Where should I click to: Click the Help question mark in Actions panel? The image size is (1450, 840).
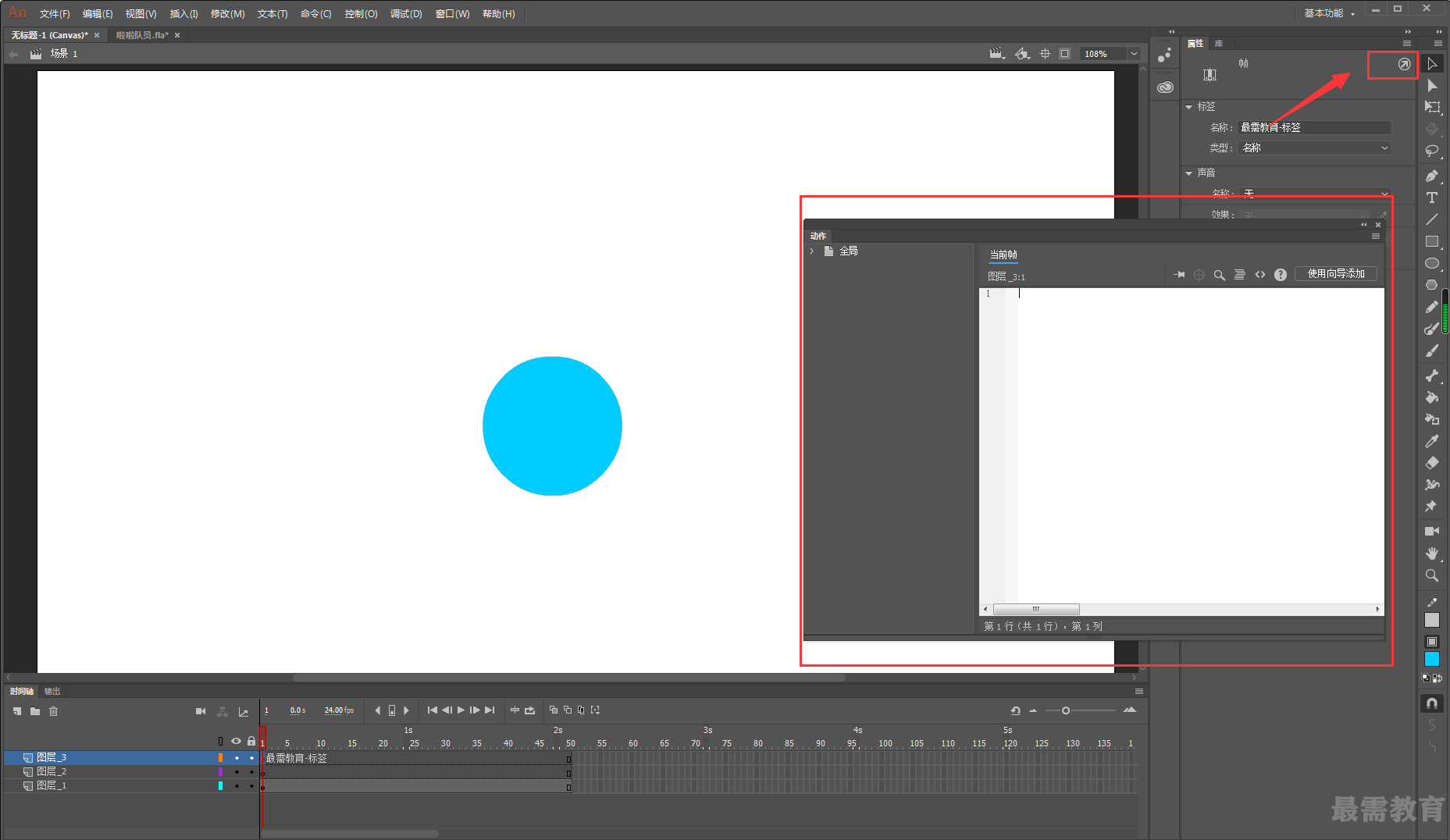click(1281, 275)
